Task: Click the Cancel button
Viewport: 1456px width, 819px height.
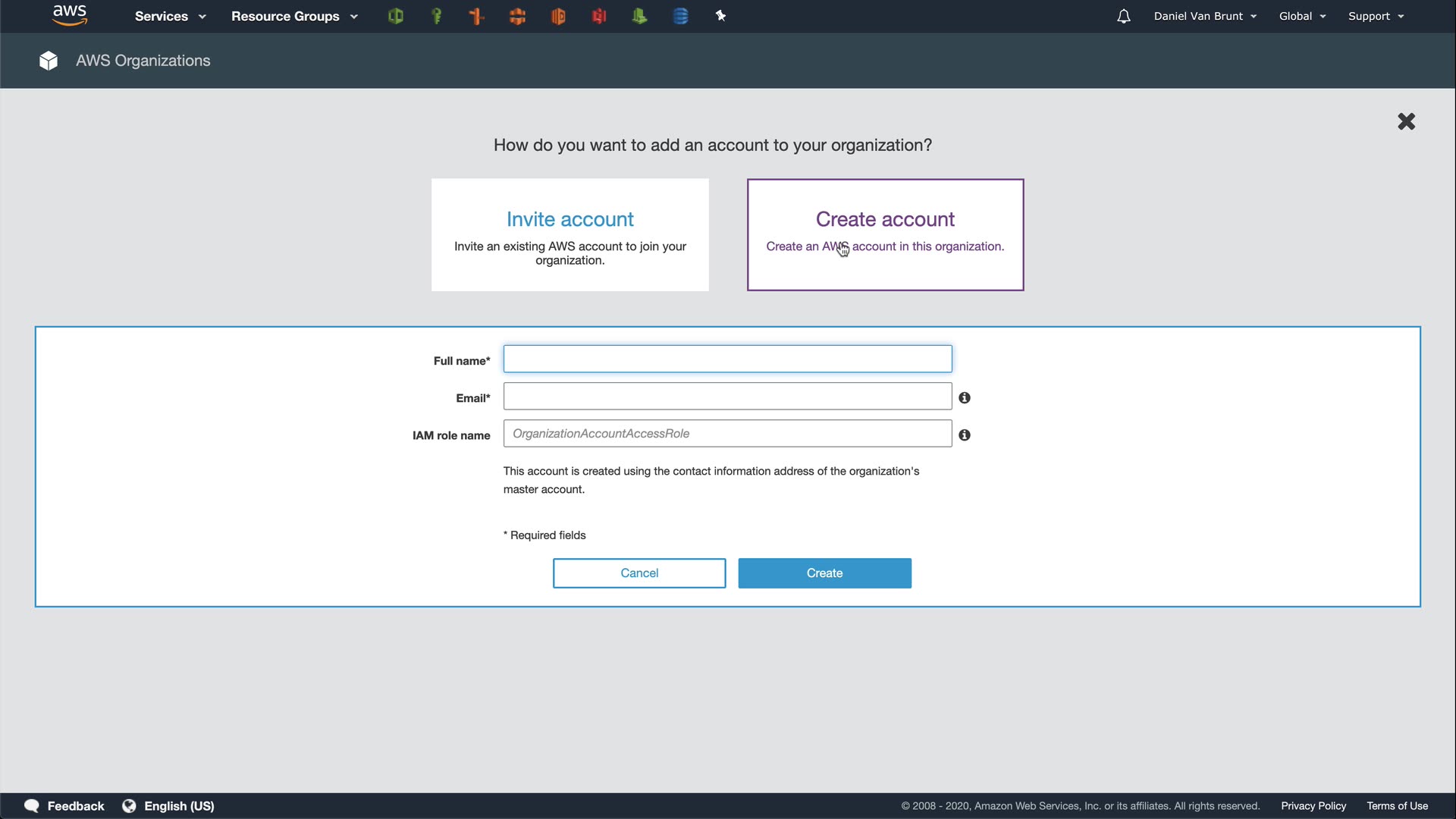Action: [639, 573]
